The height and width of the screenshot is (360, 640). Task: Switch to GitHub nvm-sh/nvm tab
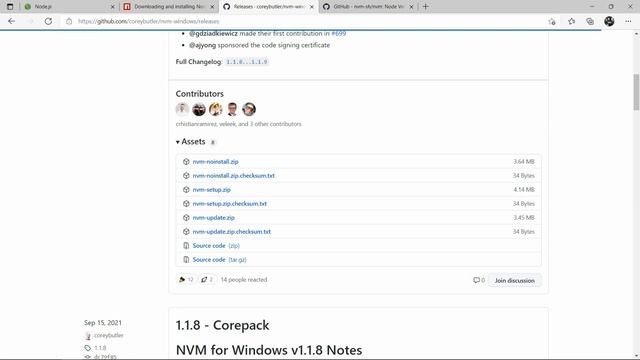[x=368, y=7]
